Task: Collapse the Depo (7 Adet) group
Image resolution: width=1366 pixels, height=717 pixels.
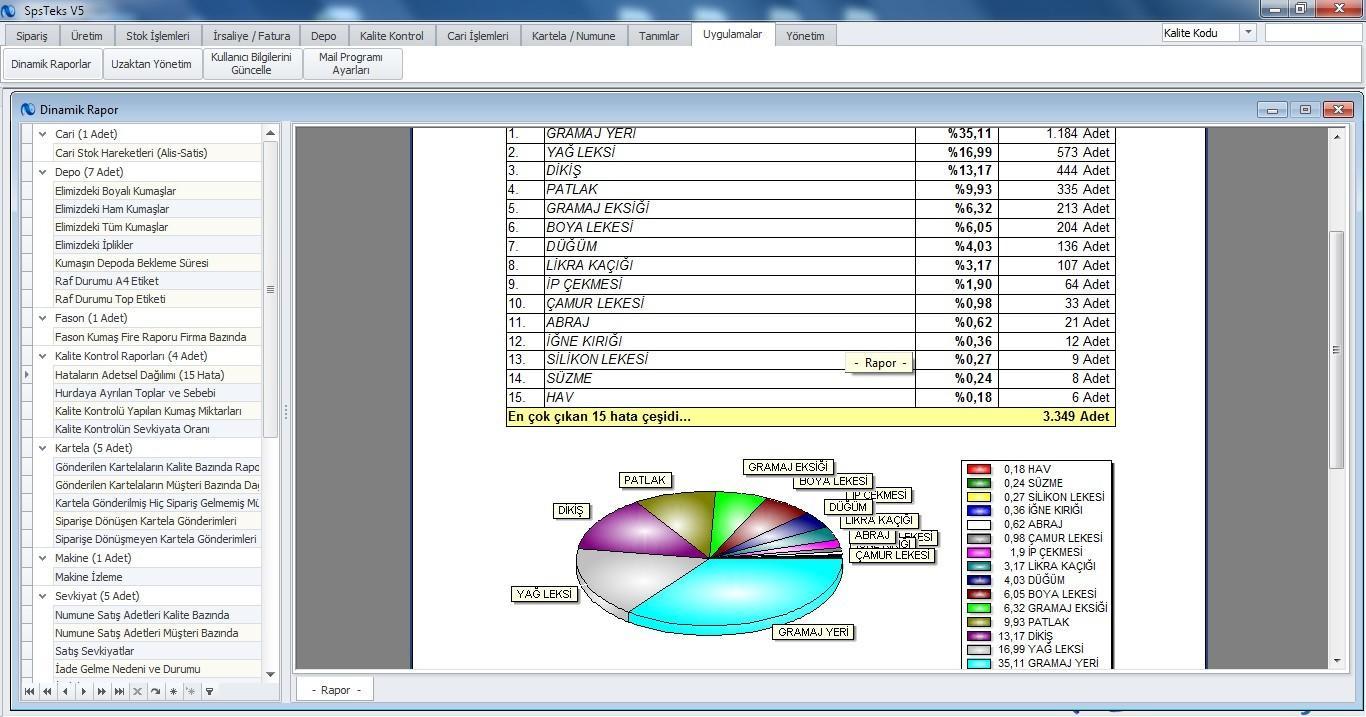Action: click(x=43, y=172)
